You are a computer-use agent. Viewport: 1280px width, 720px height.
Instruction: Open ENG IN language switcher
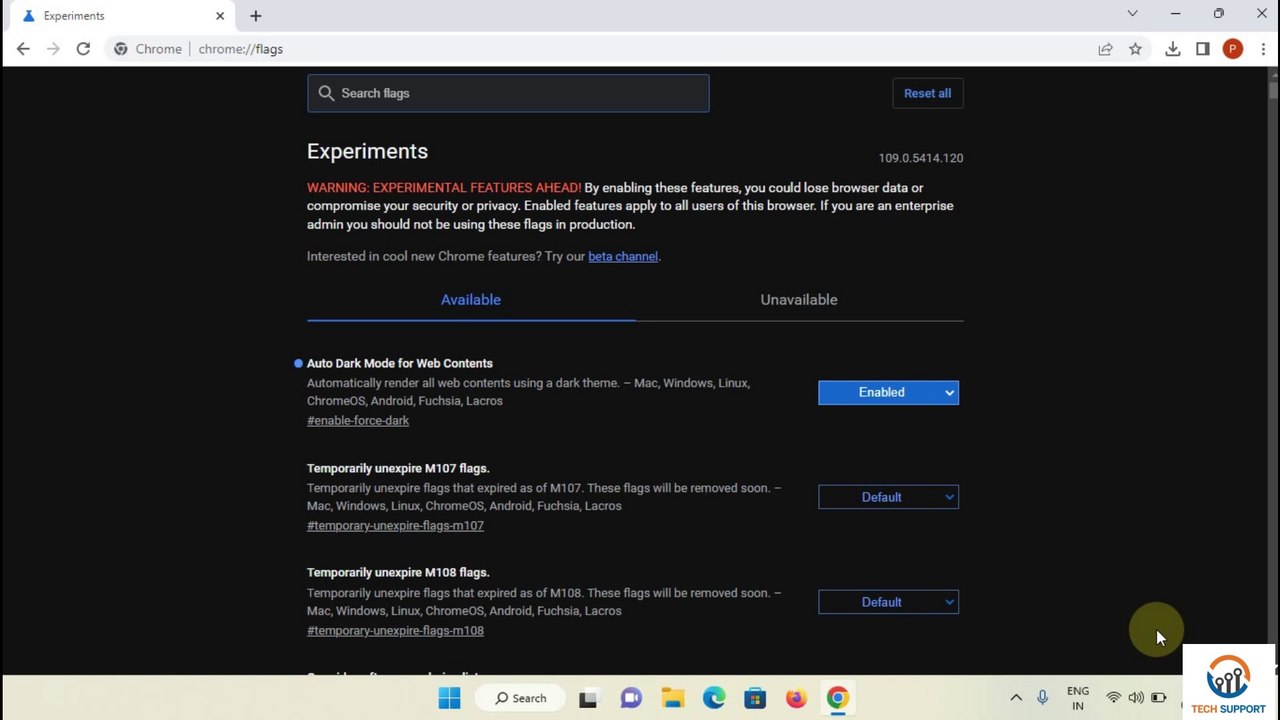pos(1078,698)
